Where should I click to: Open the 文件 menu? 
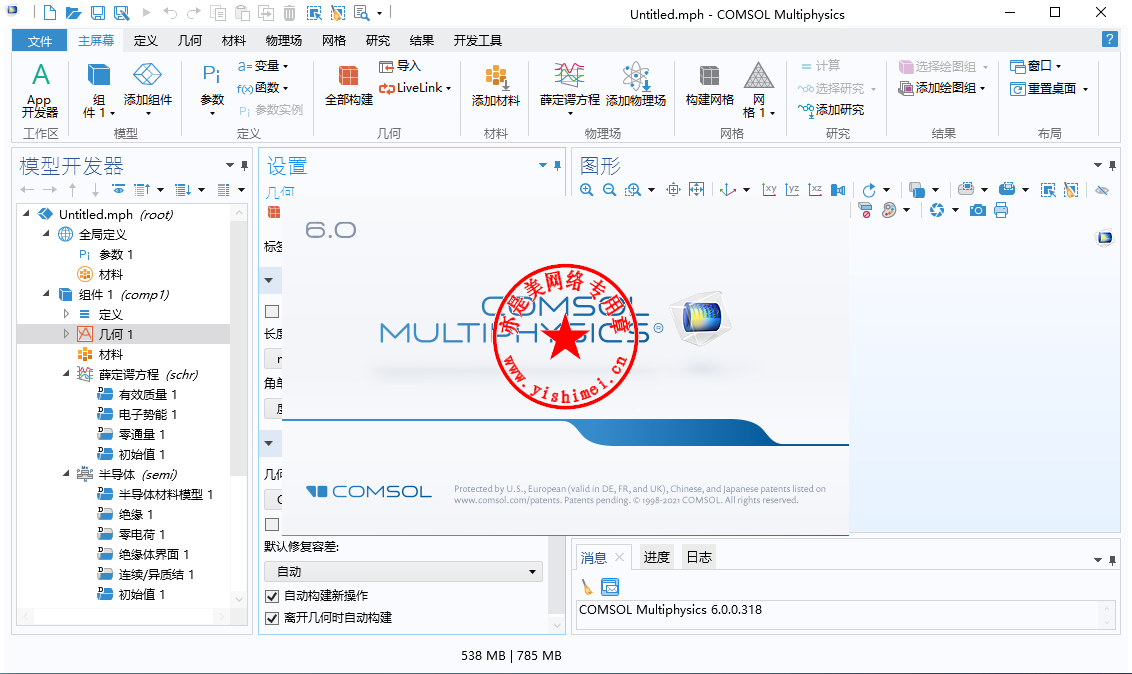40,40
